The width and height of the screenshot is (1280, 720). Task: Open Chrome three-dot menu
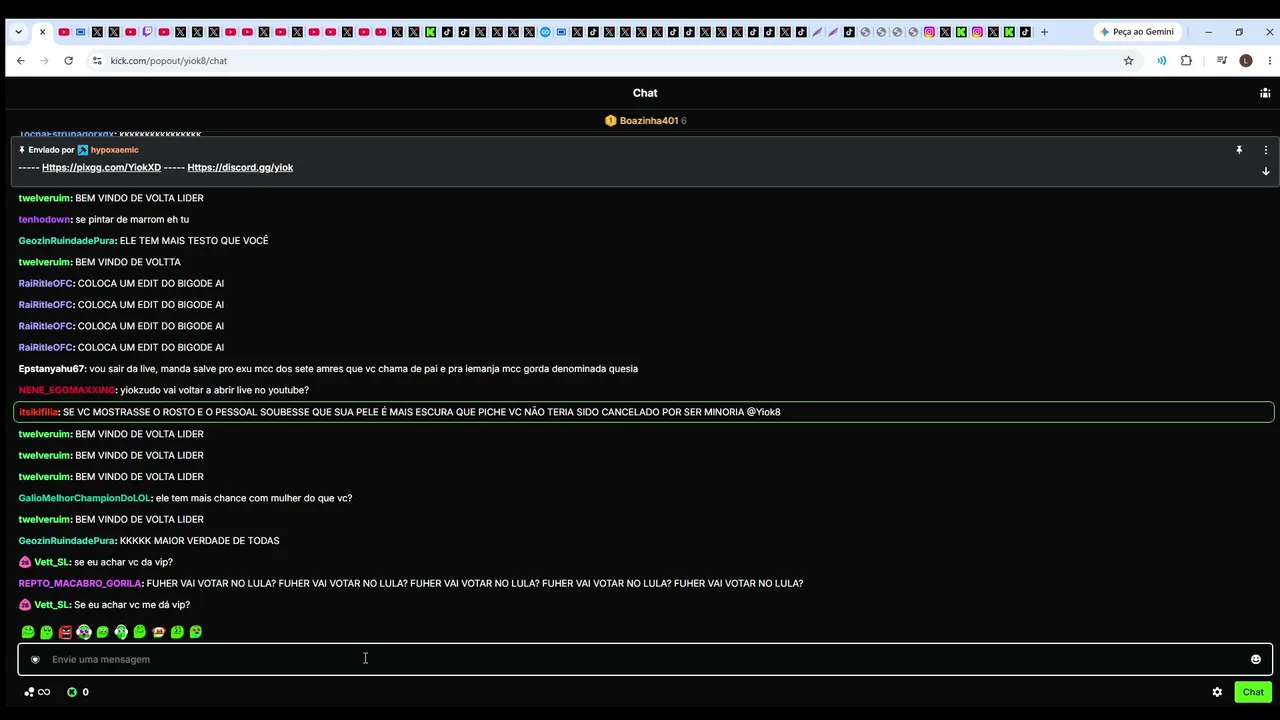[x=1270, y=61]
